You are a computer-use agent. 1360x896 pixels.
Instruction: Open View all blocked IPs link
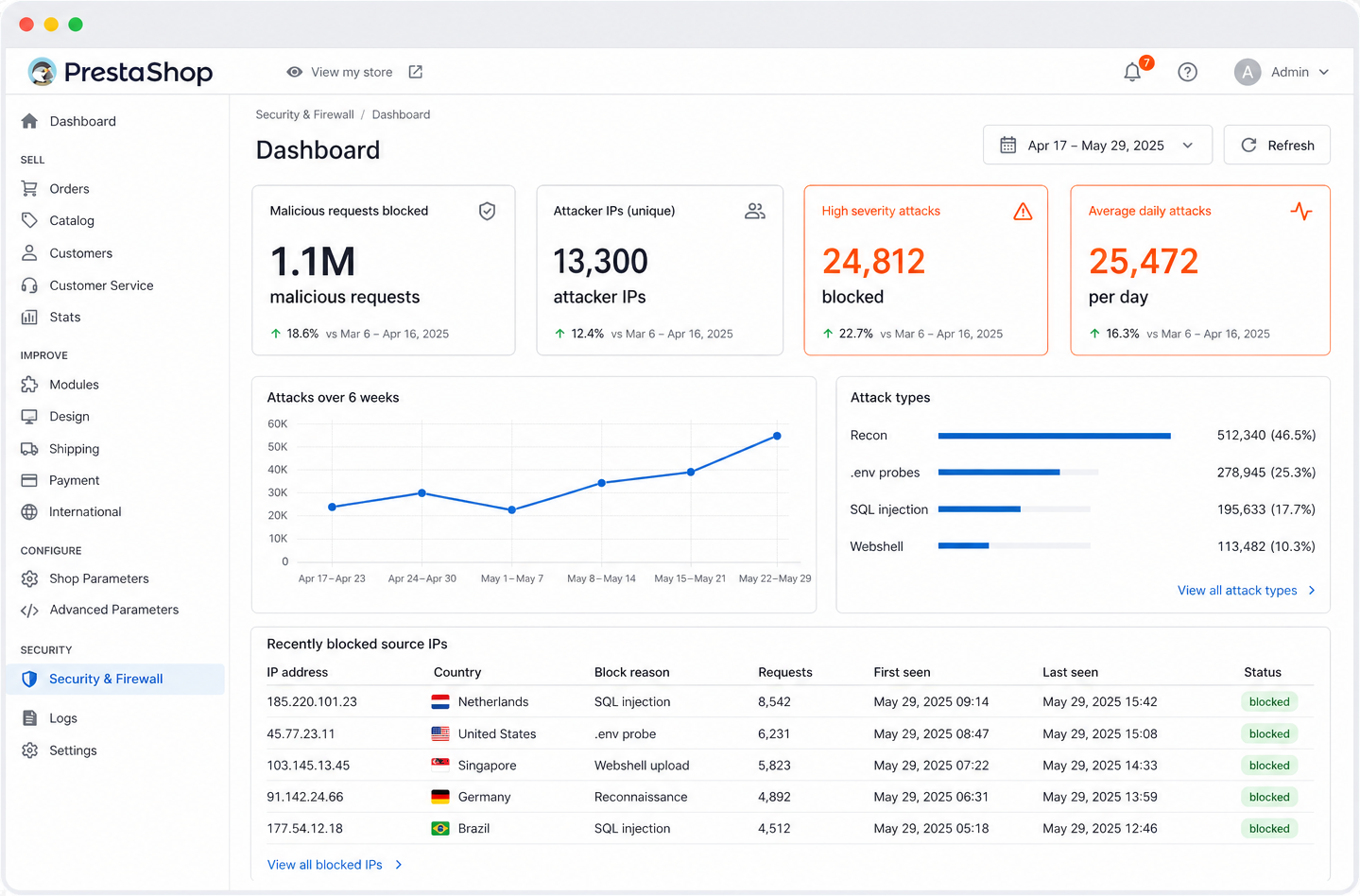[x=325, y=864]
